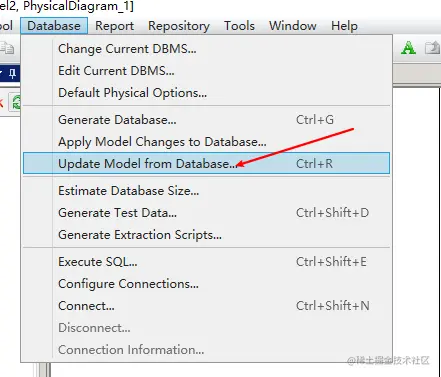The width and height of the screenshot is (441, 377).
Task: Choose Generate Test Data...
Action: (206, 213)
